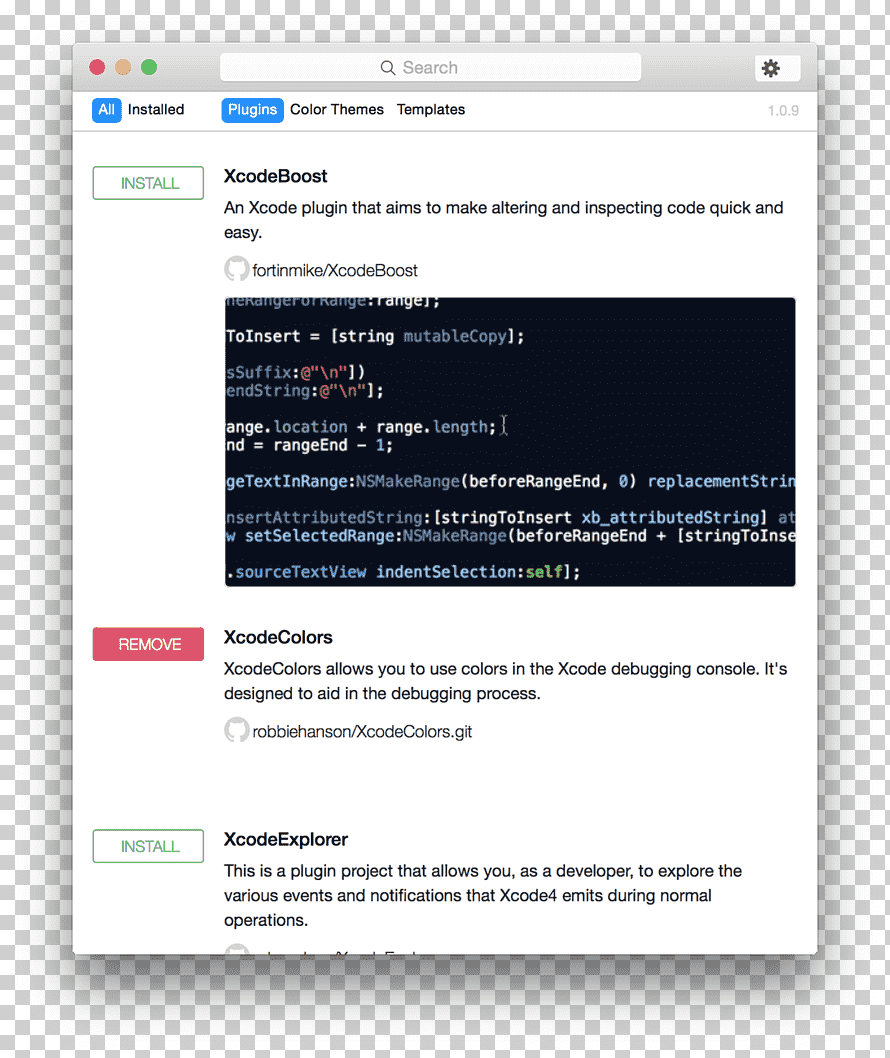Screen dimensions: 890x1058
Task: Minimize the window with the yellow button
Action: click(x=123, y=67)
